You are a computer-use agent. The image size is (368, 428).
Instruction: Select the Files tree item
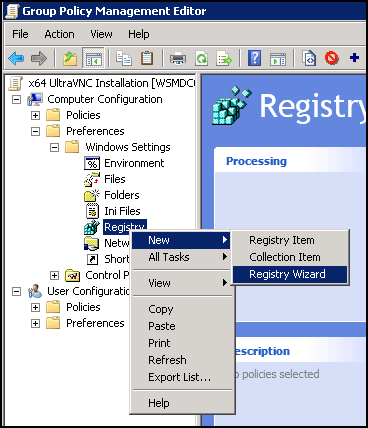point(115,179)
